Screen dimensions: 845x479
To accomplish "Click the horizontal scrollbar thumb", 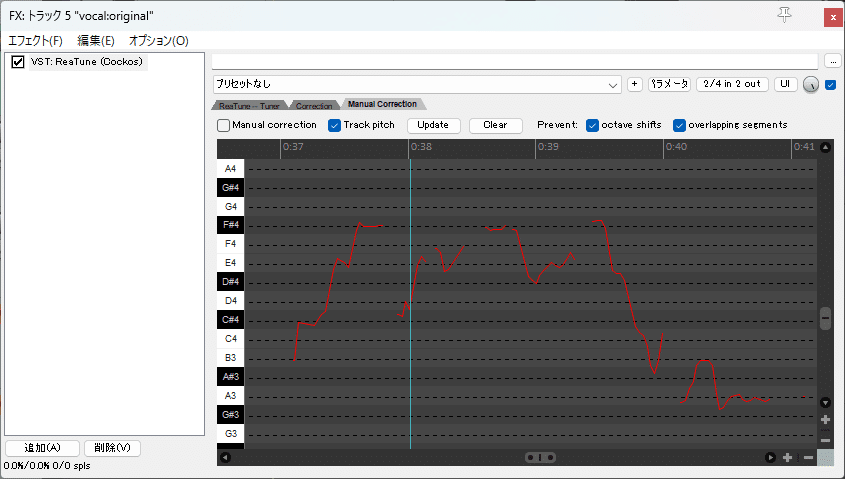I will [x=540, y=457].
